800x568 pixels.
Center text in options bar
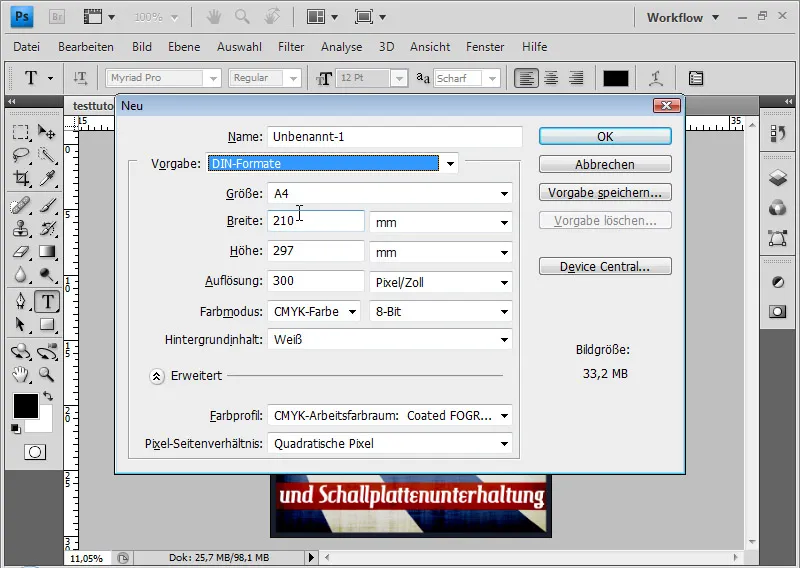(551, 78)
